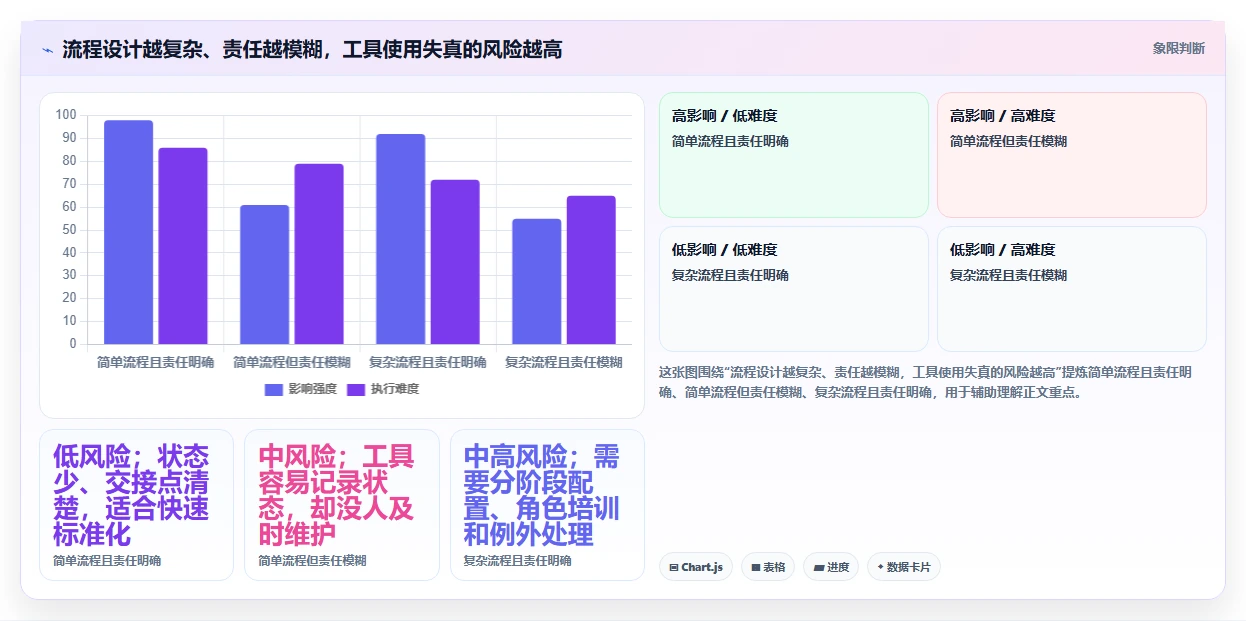Open the 中风险 data card
The width and height of the screenshot is (1246, 621).
342,505
